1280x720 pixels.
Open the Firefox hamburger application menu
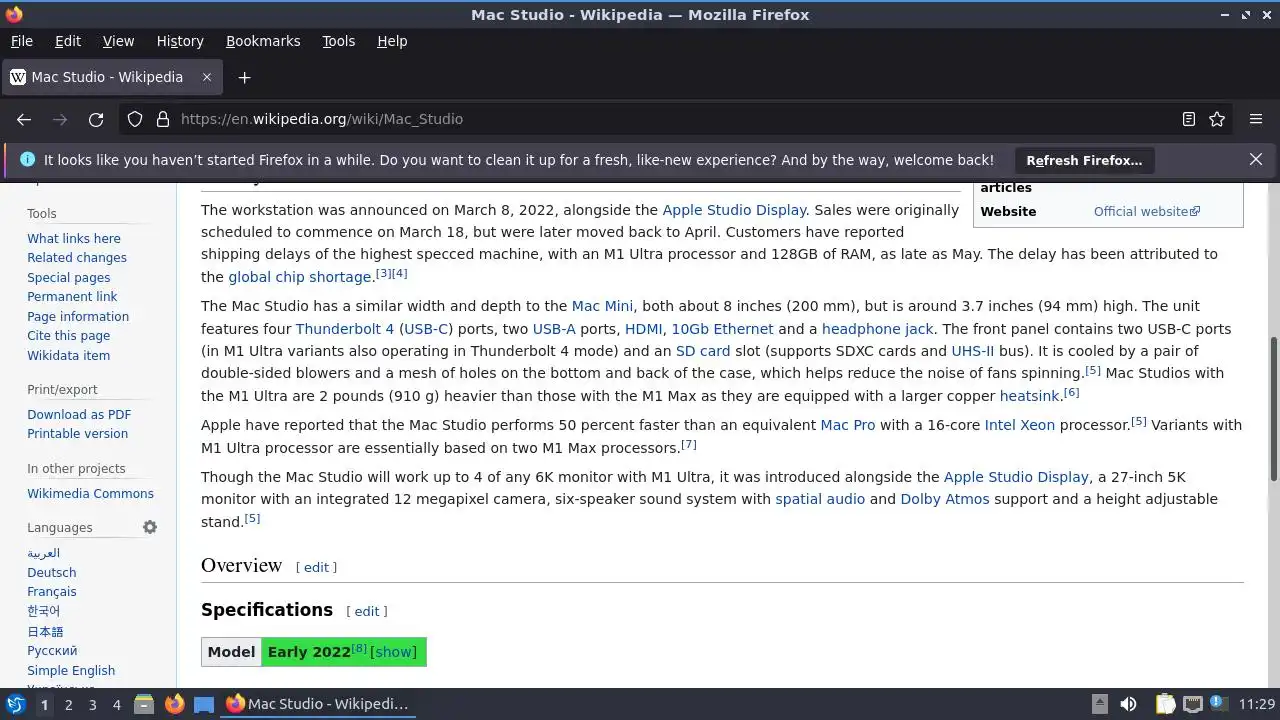click(x=1256, y=119)
